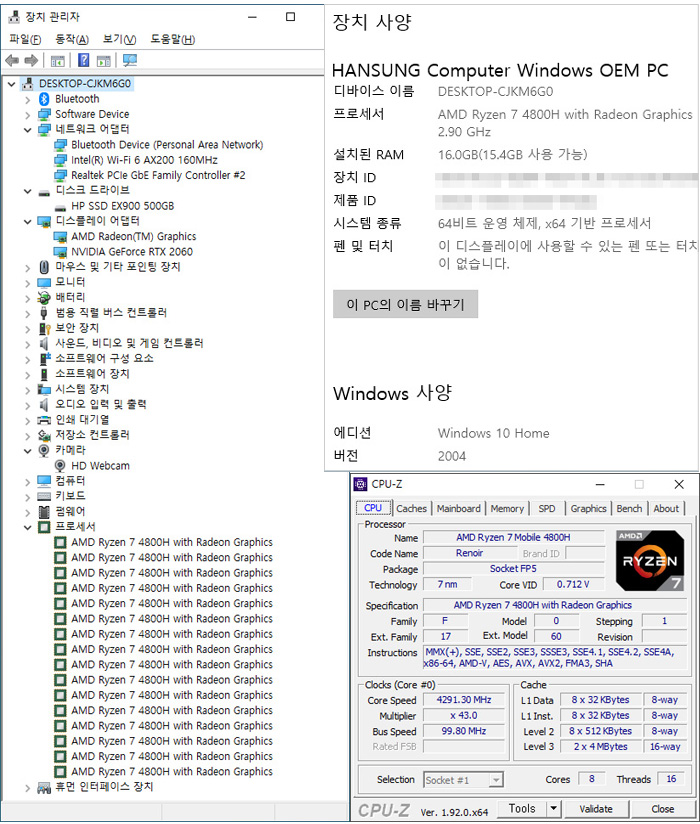This screenshot has height=824, width=700.
Task: Click the CPU-Z app icon in title bar
Action: coord(361,485)
